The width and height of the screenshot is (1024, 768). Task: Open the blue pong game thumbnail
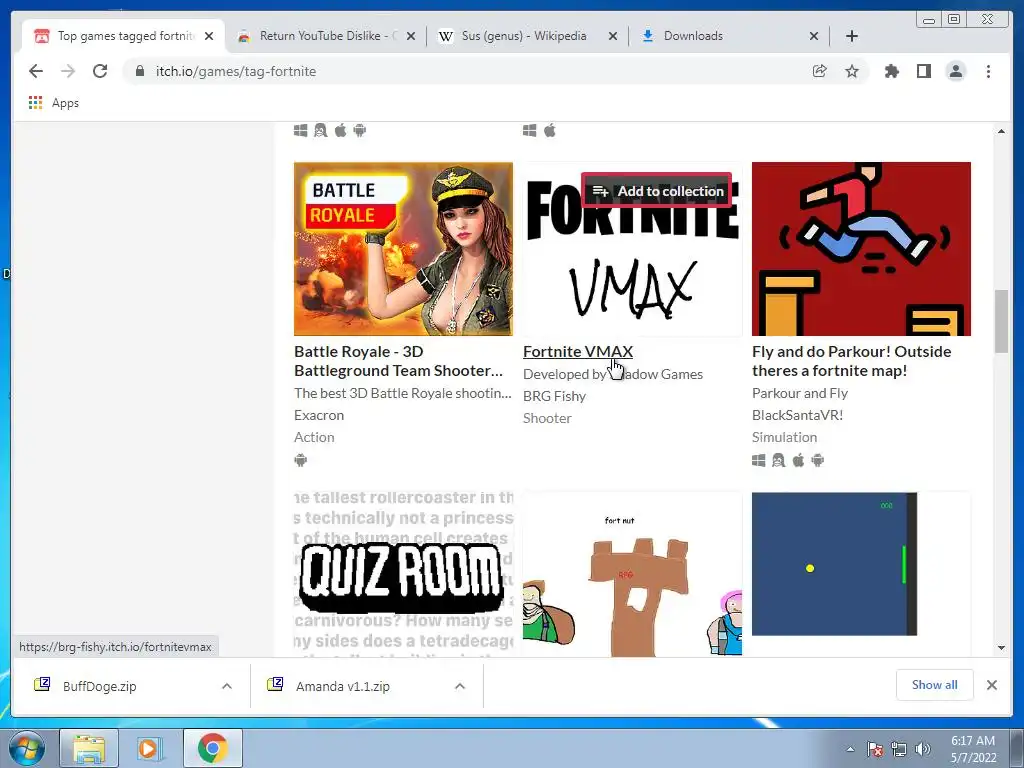pos(861,574)
